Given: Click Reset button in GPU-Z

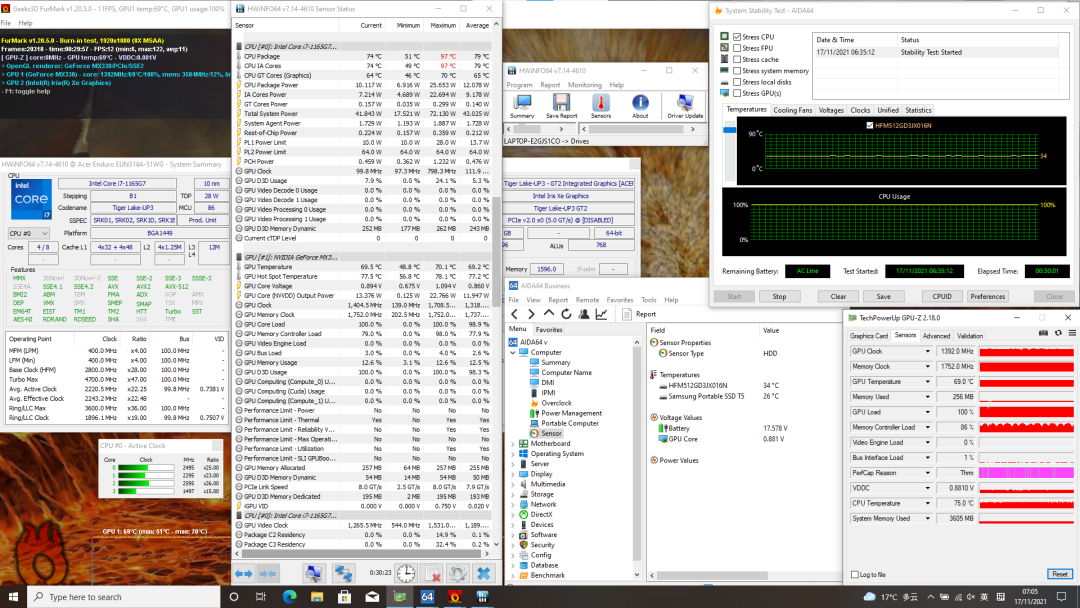Looking at the screenshot, I should coord(1059,574).
